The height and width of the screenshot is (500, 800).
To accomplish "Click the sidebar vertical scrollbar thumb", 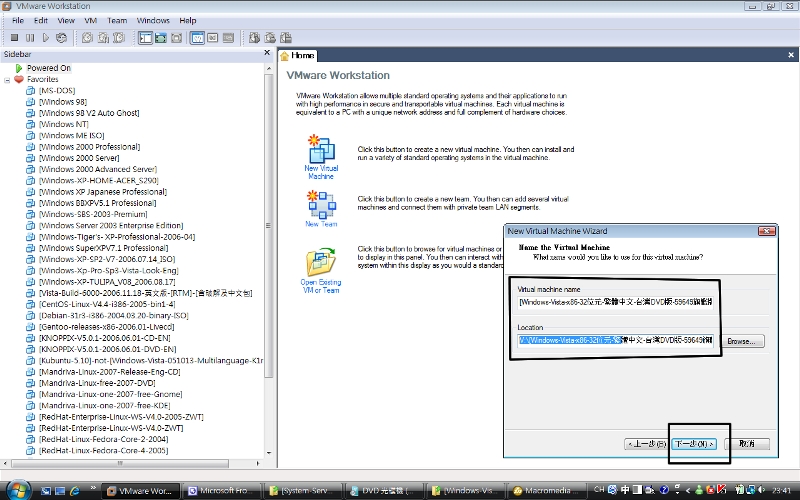I will coord(269,226).
